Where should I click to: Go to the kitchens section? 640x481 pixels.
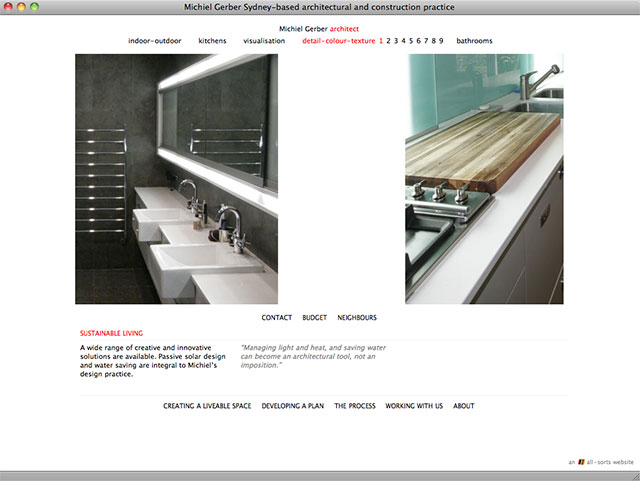tap(212, 41)
